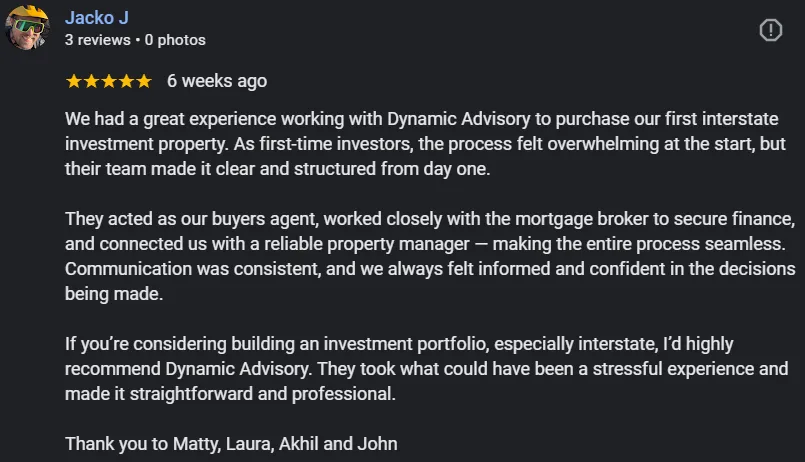Image resolution: width=805 pixels, height=462 pixels.
Task: Click the '3 reviews' text under the name
Action: click(x=98, y=40)
